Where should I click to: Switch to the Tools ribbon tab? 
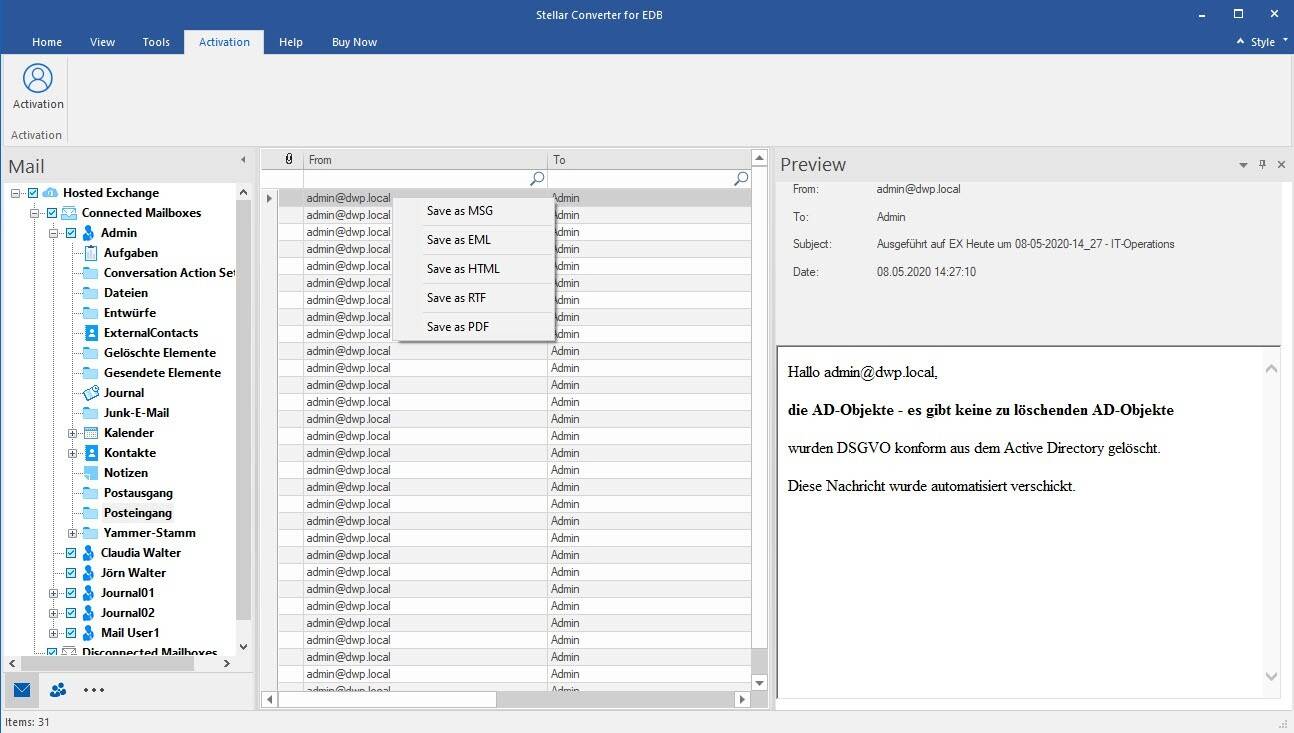[x=156, y=42]
